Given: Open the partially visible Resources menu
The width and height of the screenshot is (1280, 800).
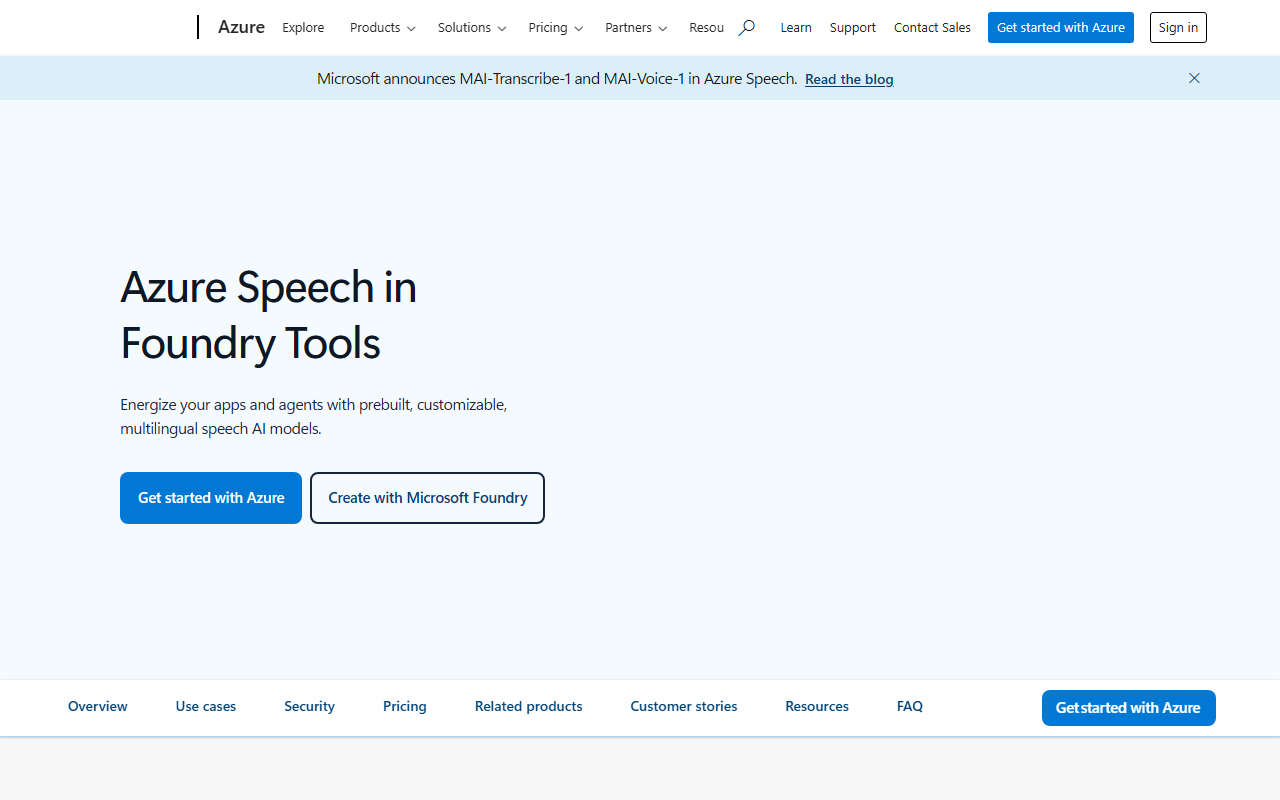Looking at the screenshot, I should [706, 28].
